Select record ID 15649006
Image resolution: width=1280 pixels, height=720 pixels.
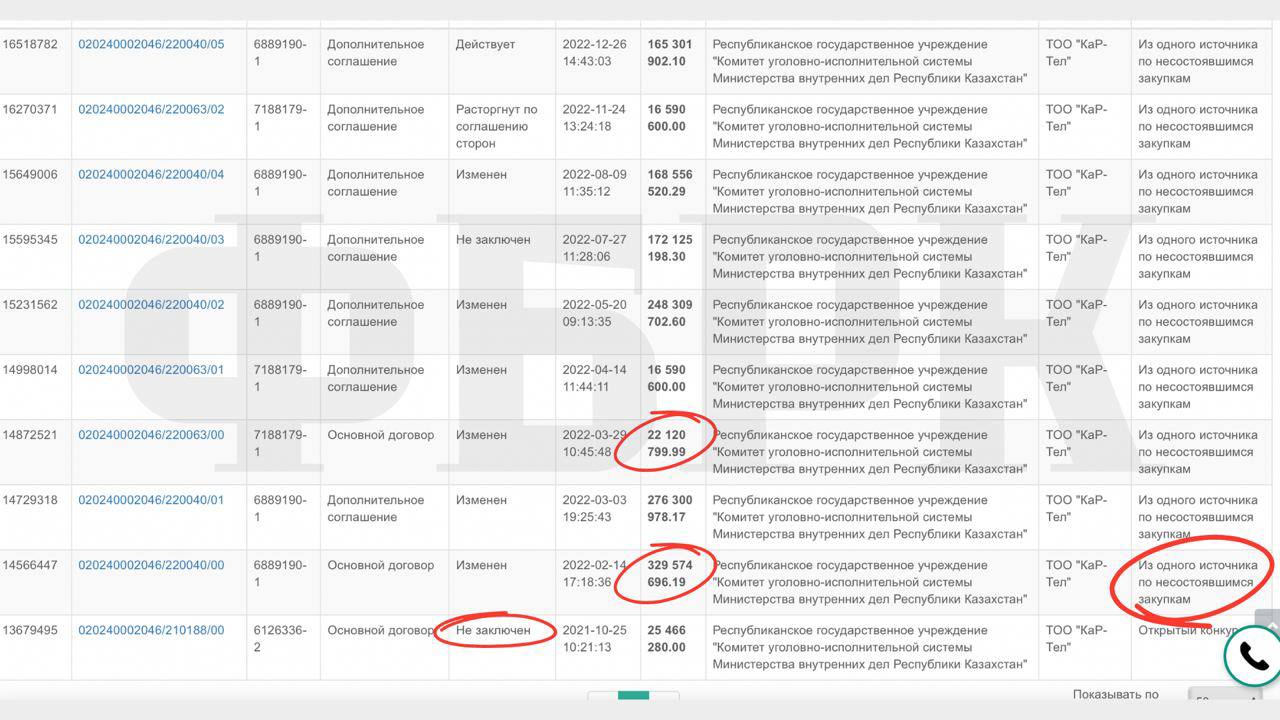tap(30, 174)
